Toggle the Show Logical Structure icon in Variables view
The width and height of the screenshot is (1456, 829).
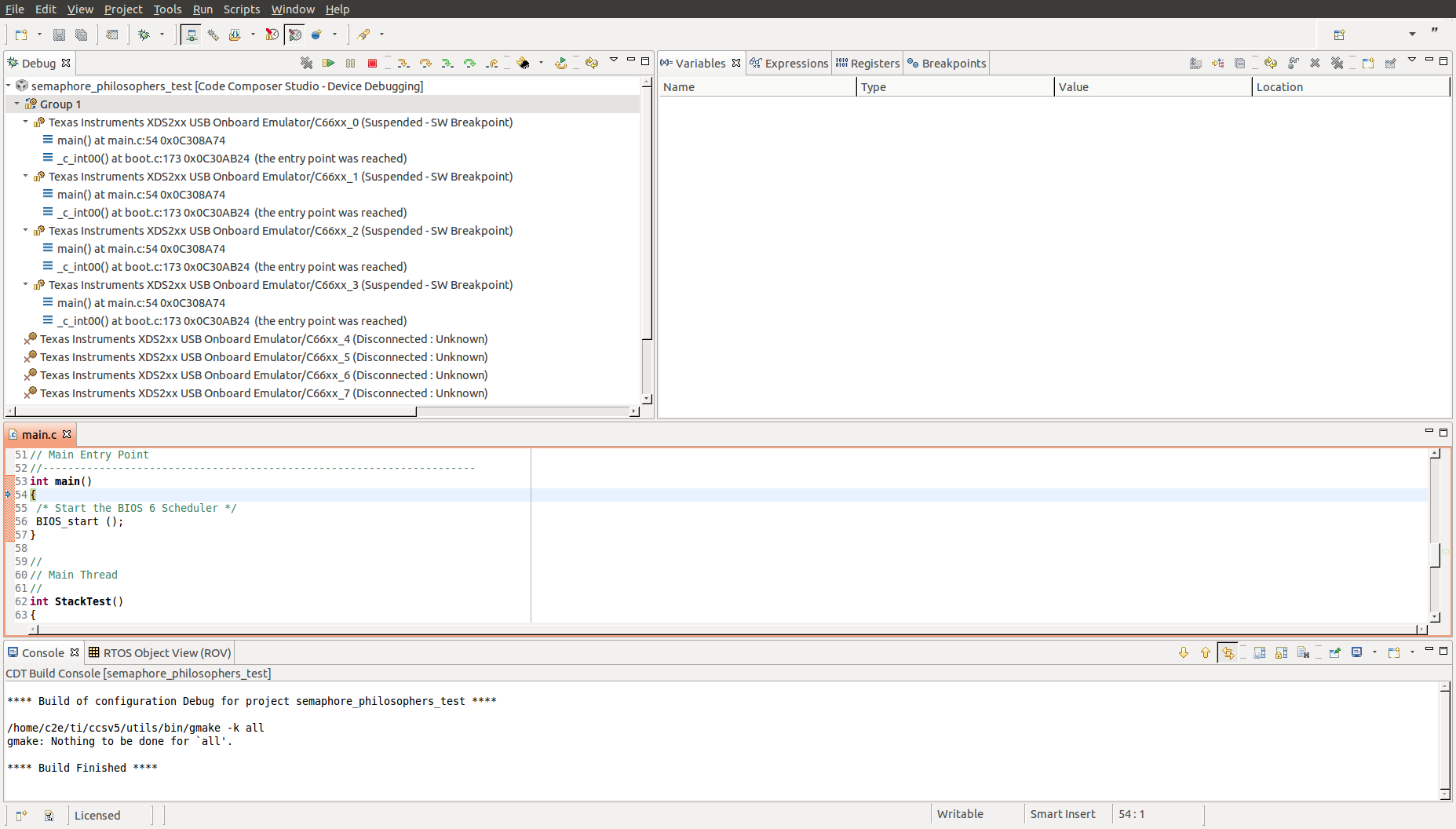click(x=1217, y=63)
